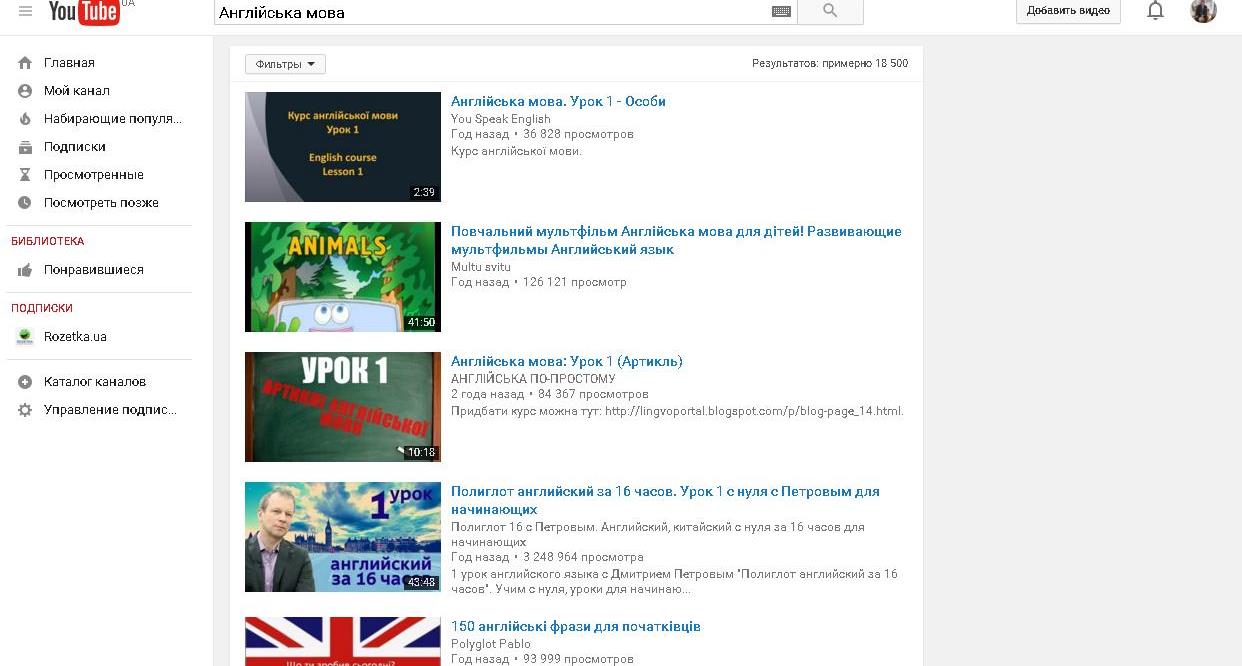Open Polyglot Pablo channel
This screenshot has width=1242, height=666.
[x=491, y=644]
